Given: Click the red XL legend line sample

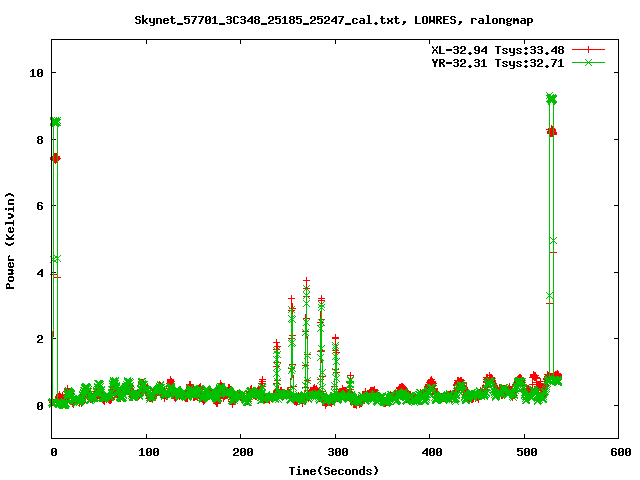Looking at the screenshot, I should (588, 50).
